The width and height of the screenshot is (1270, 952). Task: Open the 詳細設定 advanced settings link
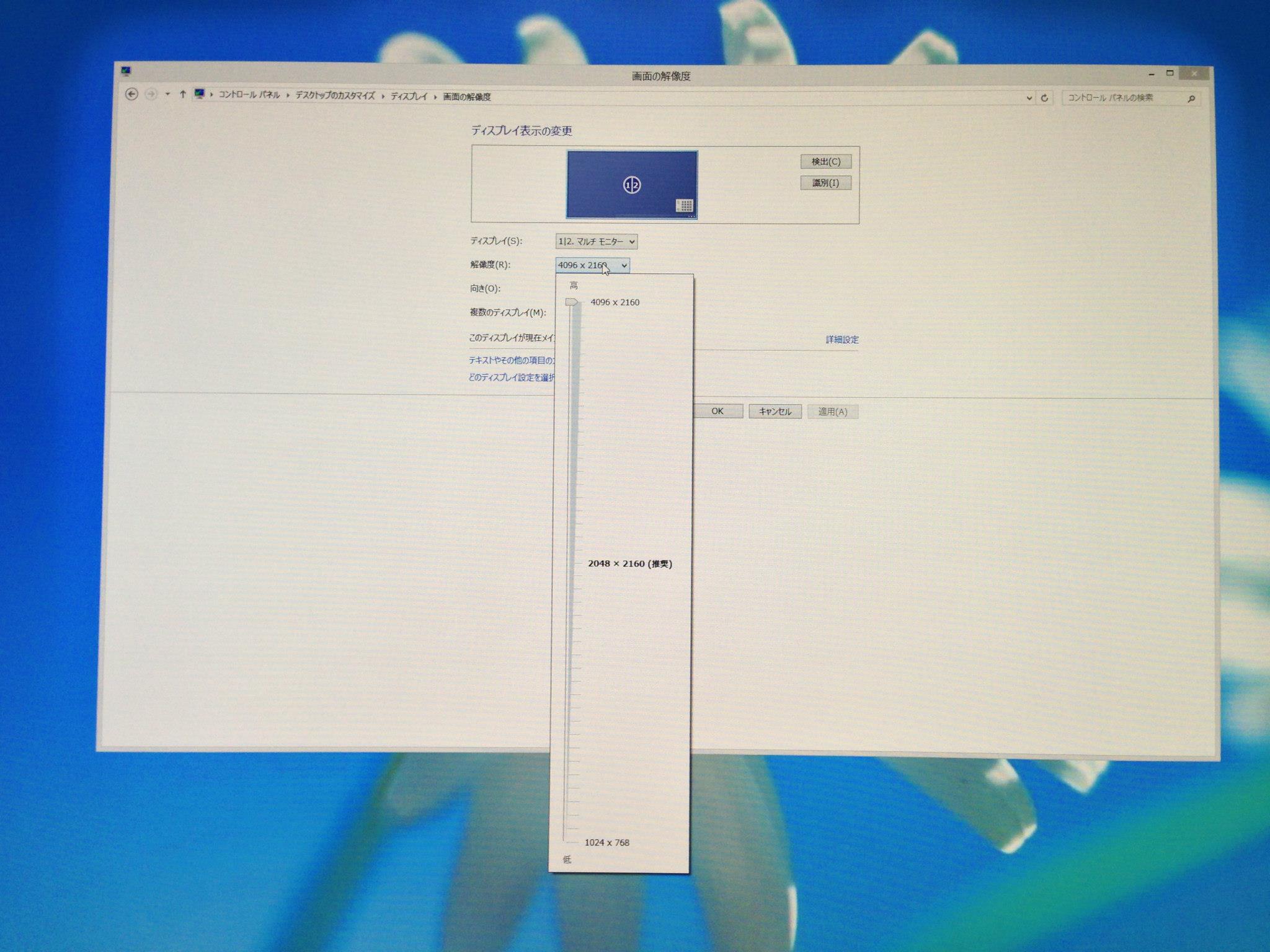point(842,340)
